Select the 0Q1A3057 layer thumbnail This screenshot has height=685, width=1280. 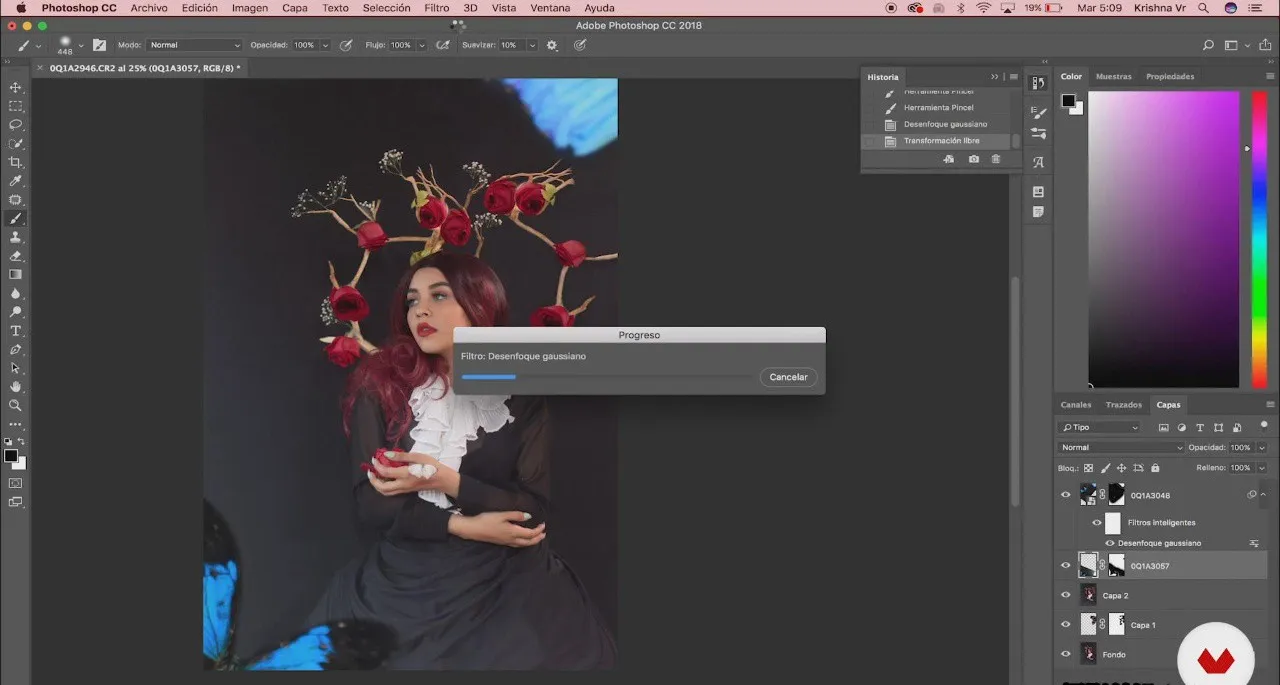[x=1088, y=566]
